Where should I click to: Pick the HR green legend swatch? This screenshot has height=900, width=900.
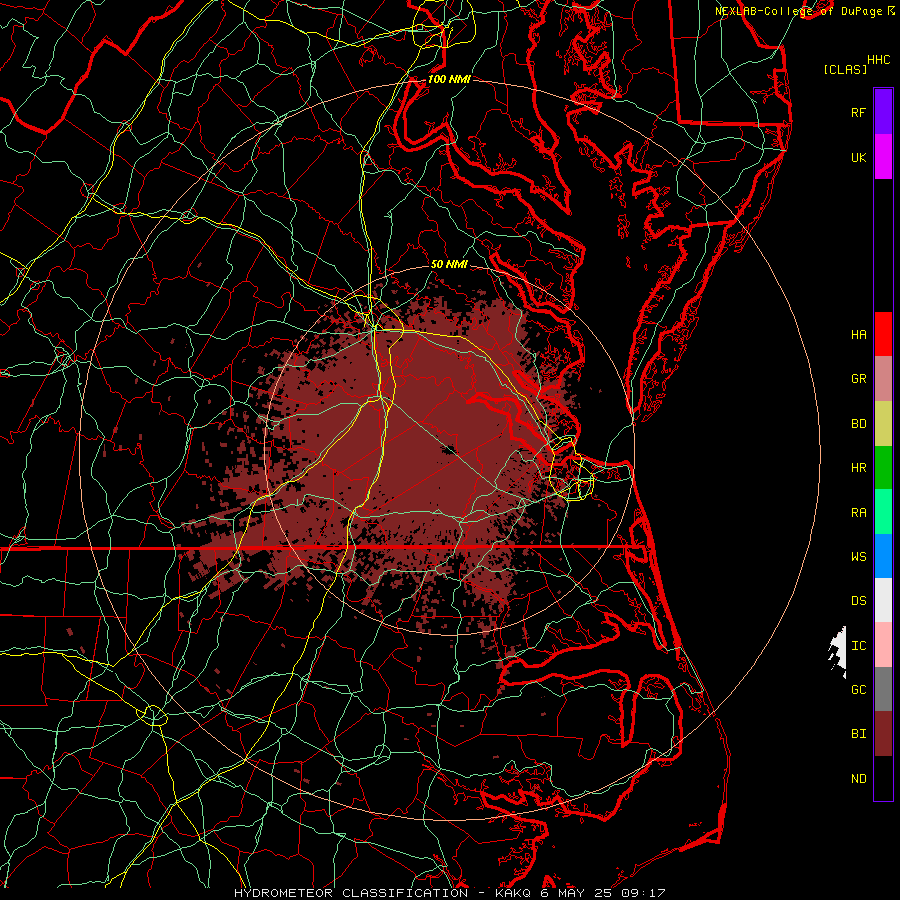(x=883, y=468)
